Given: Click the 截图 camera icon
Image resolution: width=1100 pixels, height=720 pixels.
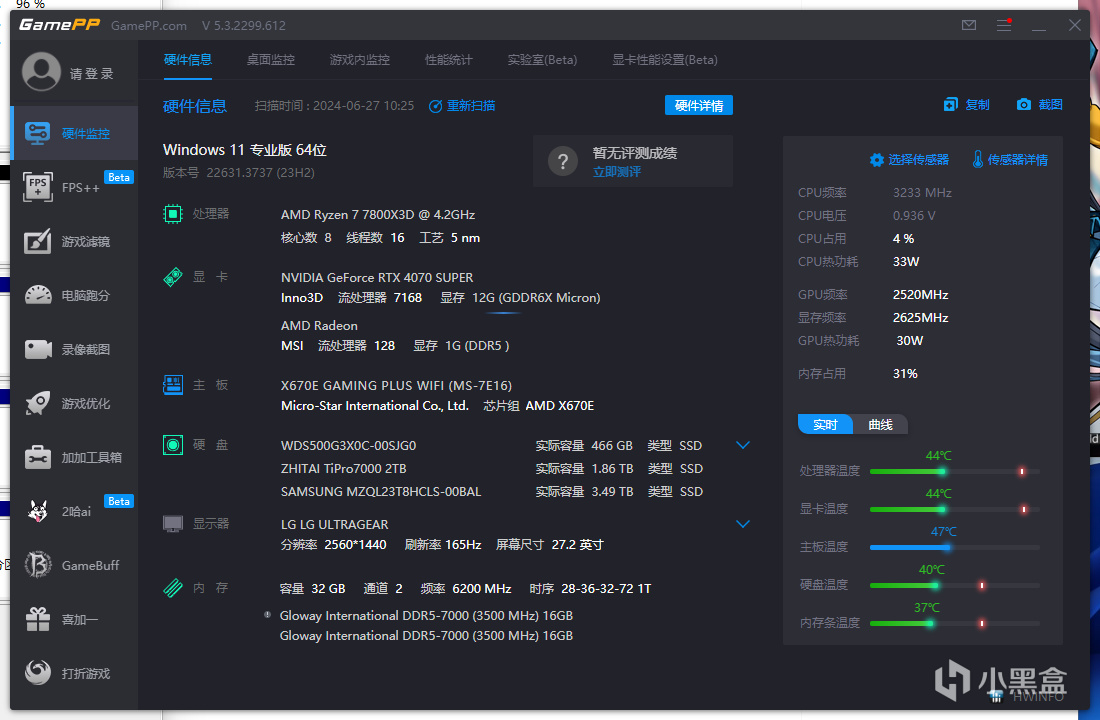Looking at the screenshot, I should [1024, 105].
